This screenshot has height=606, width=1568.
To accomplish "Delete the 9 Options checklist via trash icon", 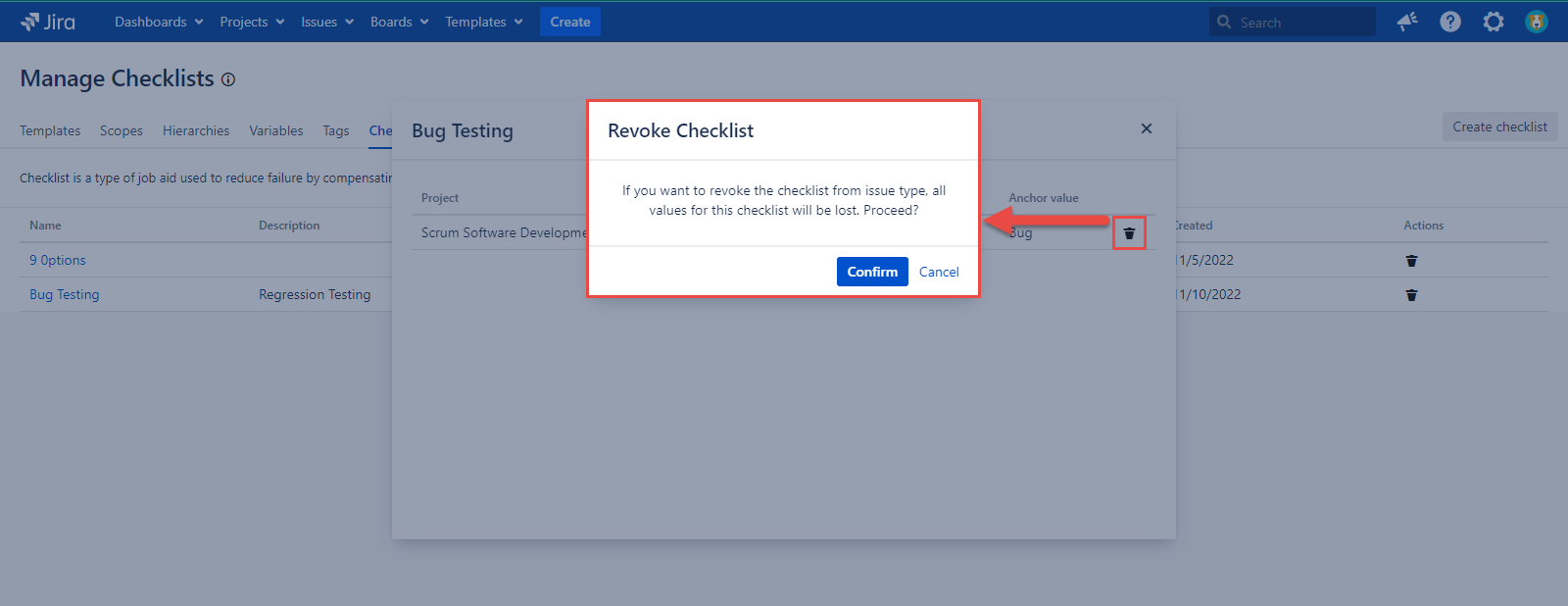I will (1411, 261).
